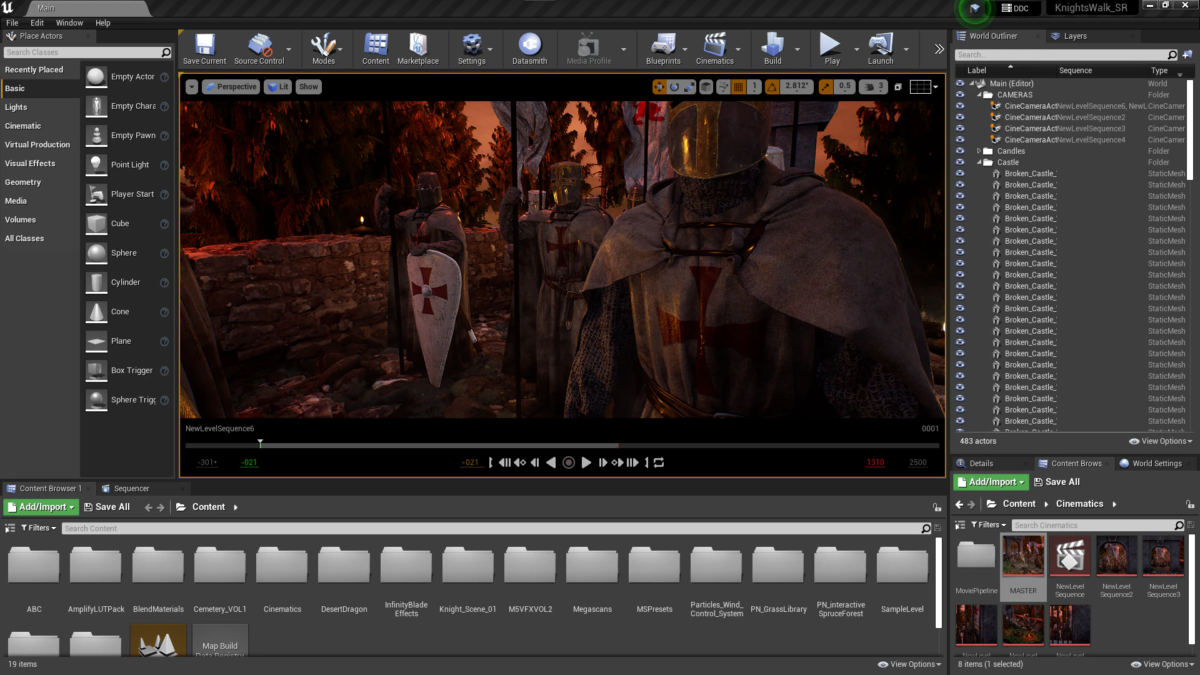
Task: Open the Help menu
Action: click(x=103, y=22)
